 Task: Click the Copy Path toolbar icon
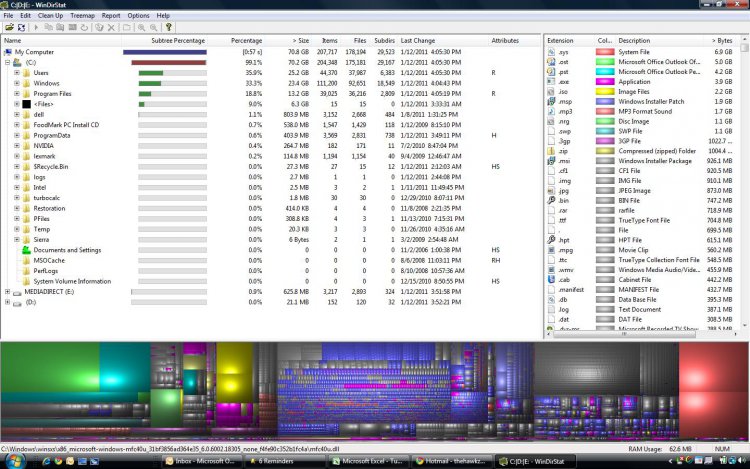click(x=48, y=28)
